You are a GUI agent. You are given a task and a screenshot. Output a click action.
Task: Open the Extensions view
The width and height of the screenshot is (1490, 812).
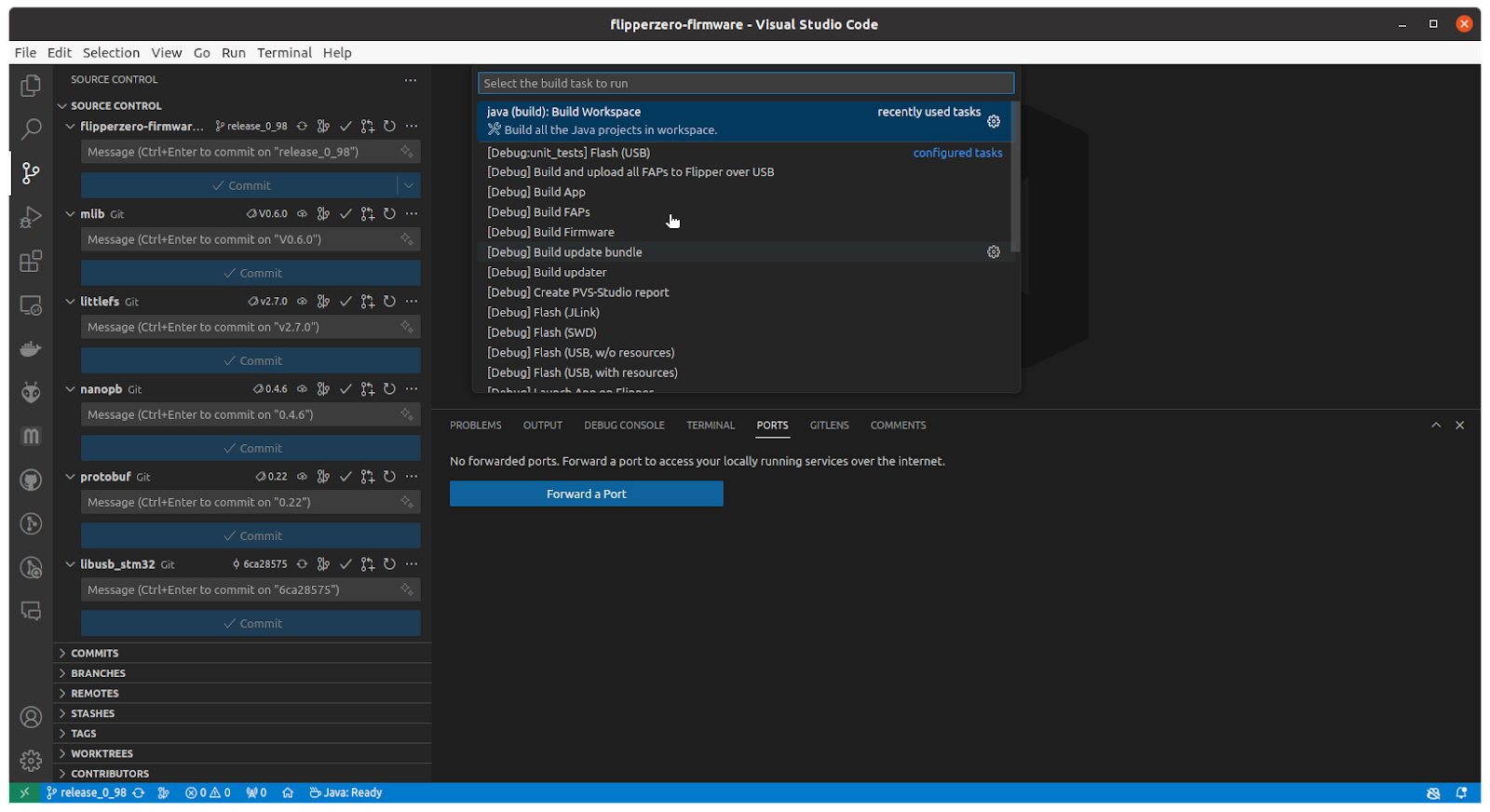pyautogui.click(x=31, y=261)
